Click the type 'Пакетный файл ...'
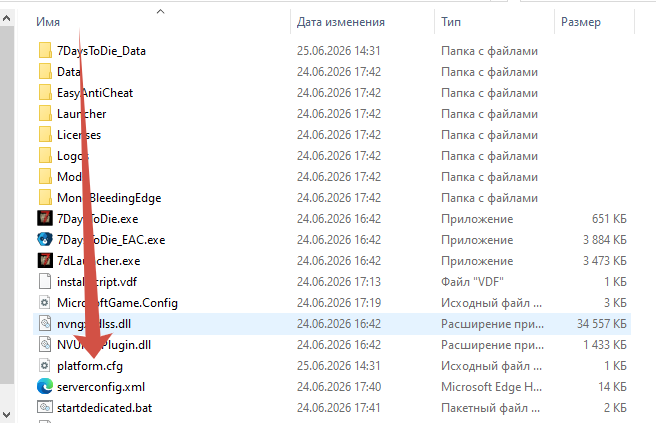Image resolution: width=656 pixels, height=441 pixels. (490, 408)
